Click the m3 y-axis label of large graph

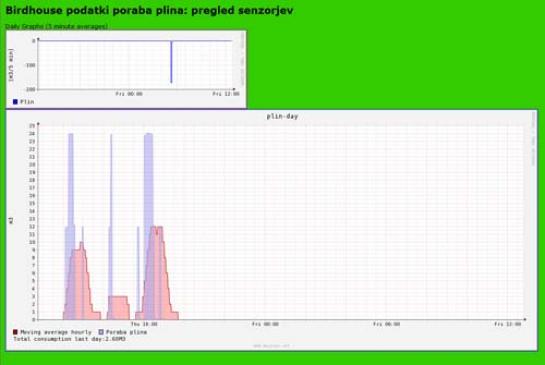(x=11, y=220)
